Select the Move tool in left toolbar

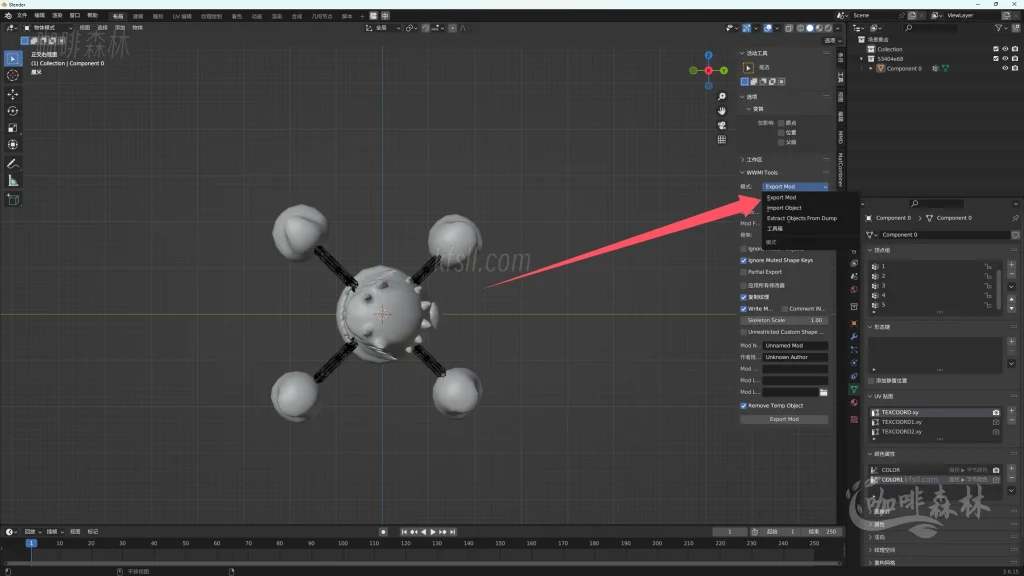click(x=13, y=93)
